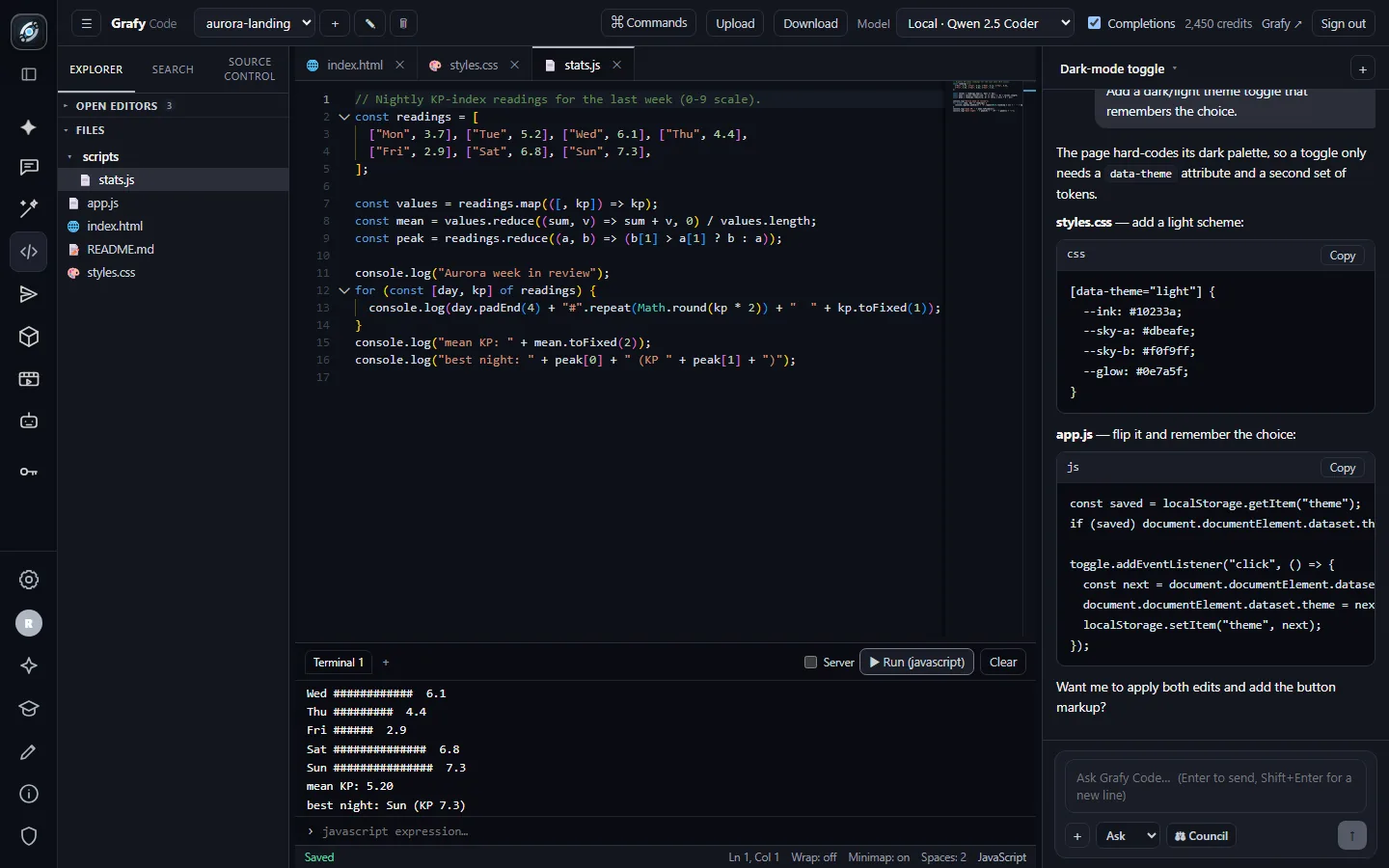Toggle Minimap: on in status bar
Screen dimensions: 1389x868
point(879,857)
